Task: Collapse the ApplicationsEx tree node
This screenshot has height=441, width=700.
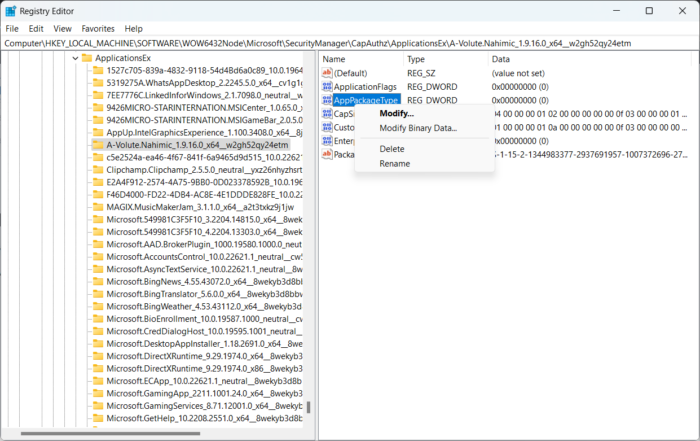Action: pyautogui.click(x=75, y=58)
